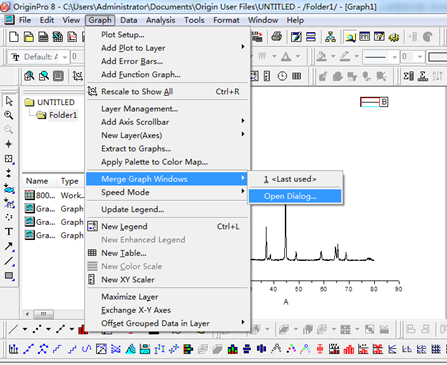
Task: Click the spline curve plot icon
Action: pos(87,349)
